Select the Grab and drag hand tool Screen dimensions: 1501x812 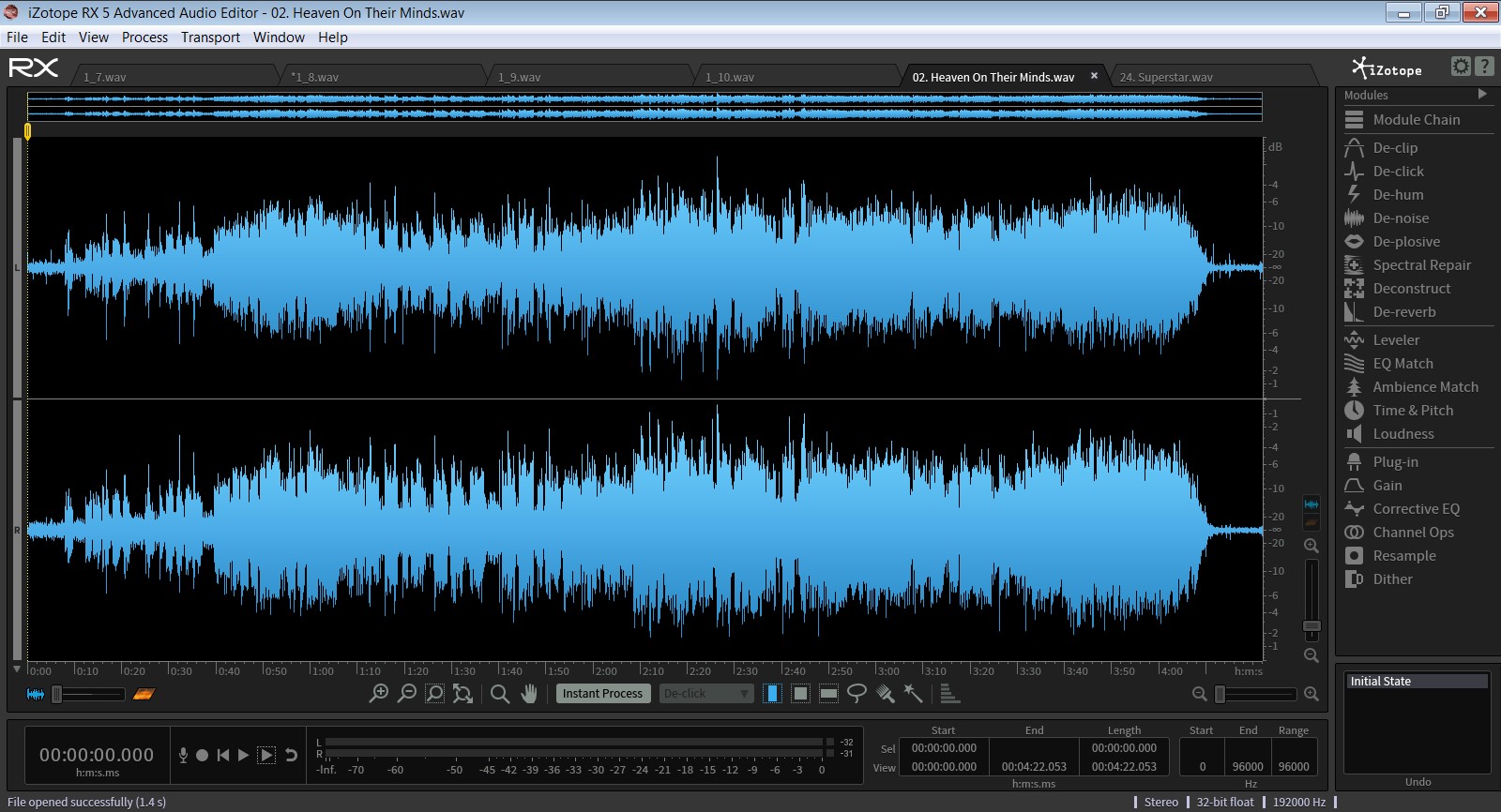pyautogui.click(x=529, y=694)
